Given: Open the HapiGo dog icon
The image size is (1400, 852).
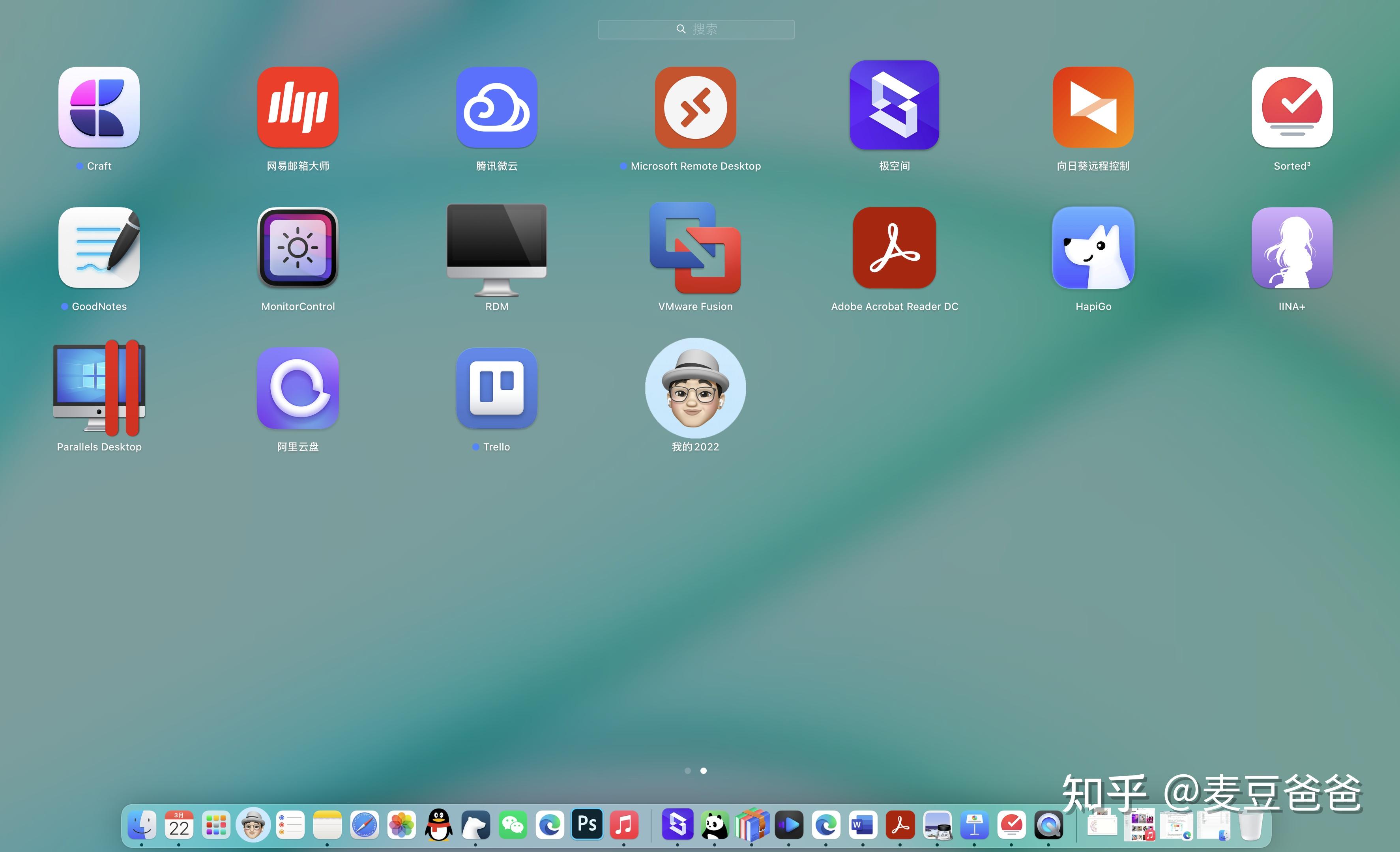Looking at the screenshot, I should [x=1093, y=248].
